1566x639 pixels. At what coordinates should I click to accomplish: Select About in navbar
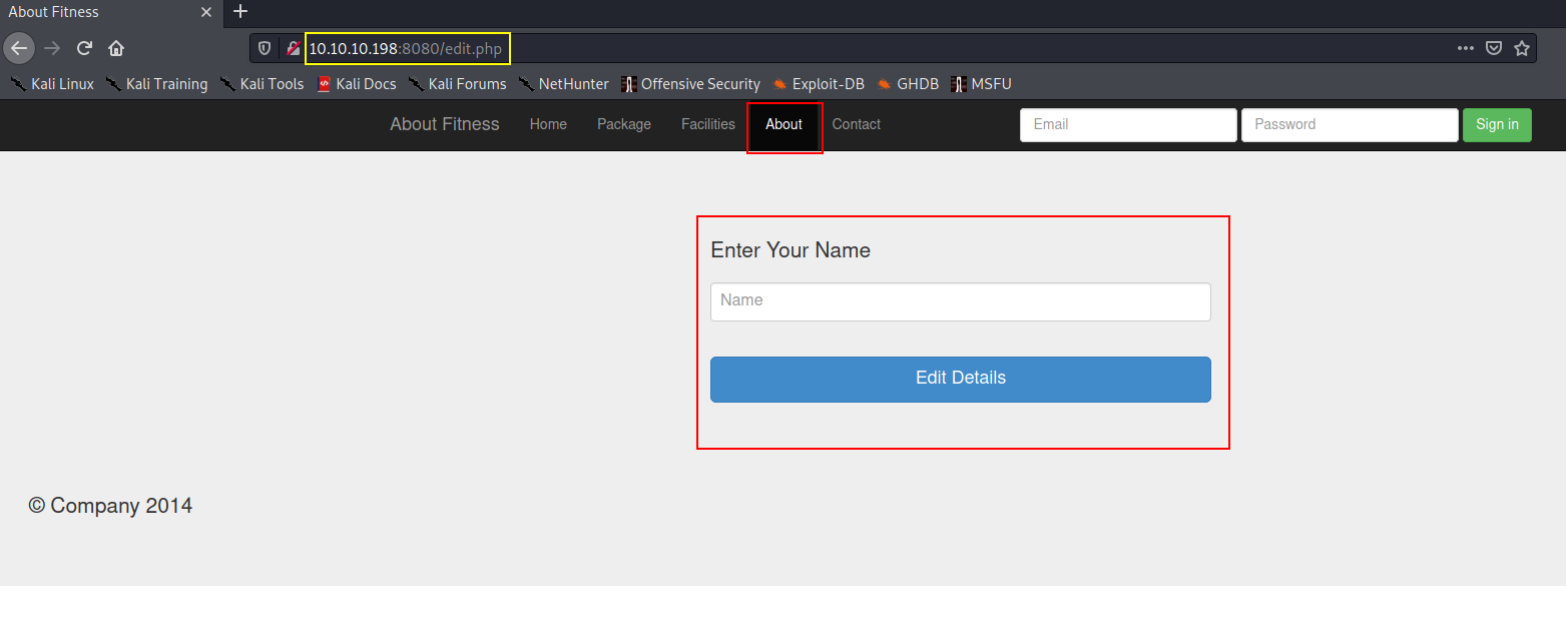[784, 124]
